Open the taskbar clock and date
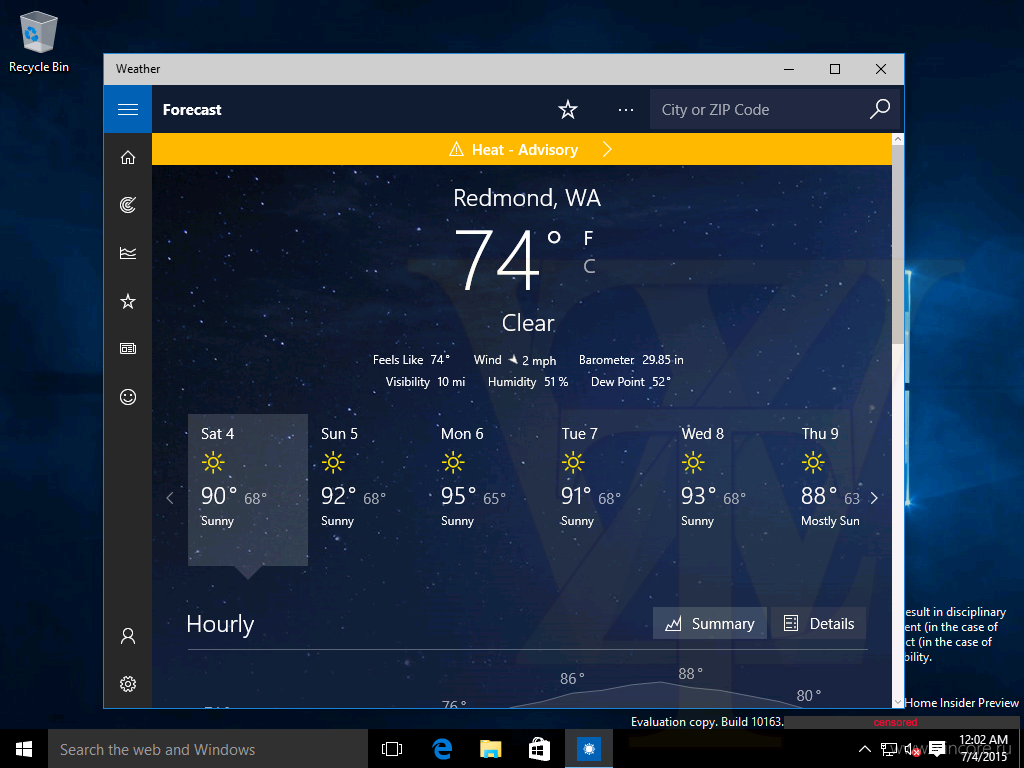Image resolution: width=1024 pixels, height=768 pixels. (x=984, y=748)
